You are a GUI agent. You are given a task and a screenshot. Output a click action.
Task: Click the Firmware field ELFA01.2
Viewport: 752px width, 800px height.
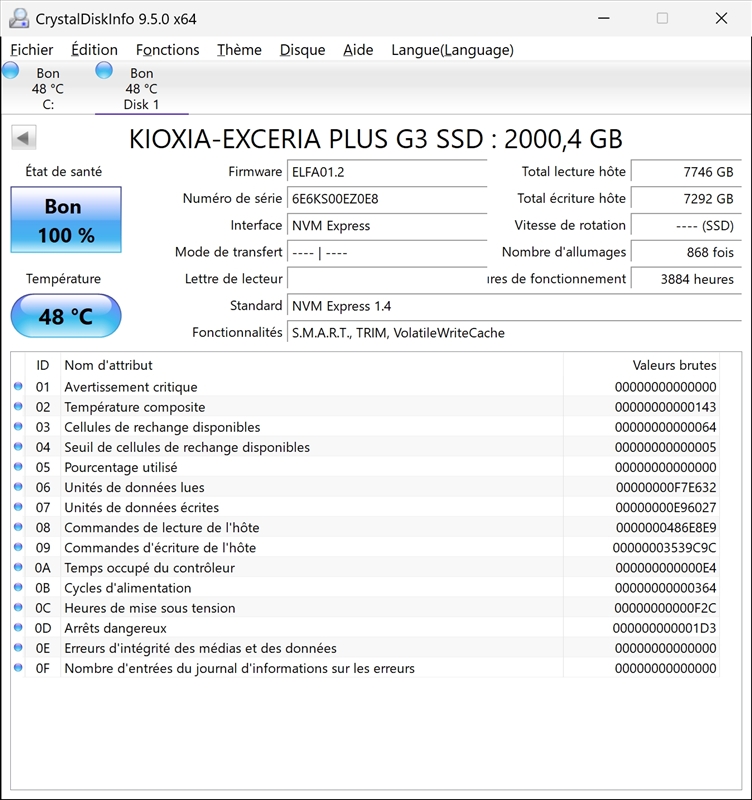coord(387,172)
